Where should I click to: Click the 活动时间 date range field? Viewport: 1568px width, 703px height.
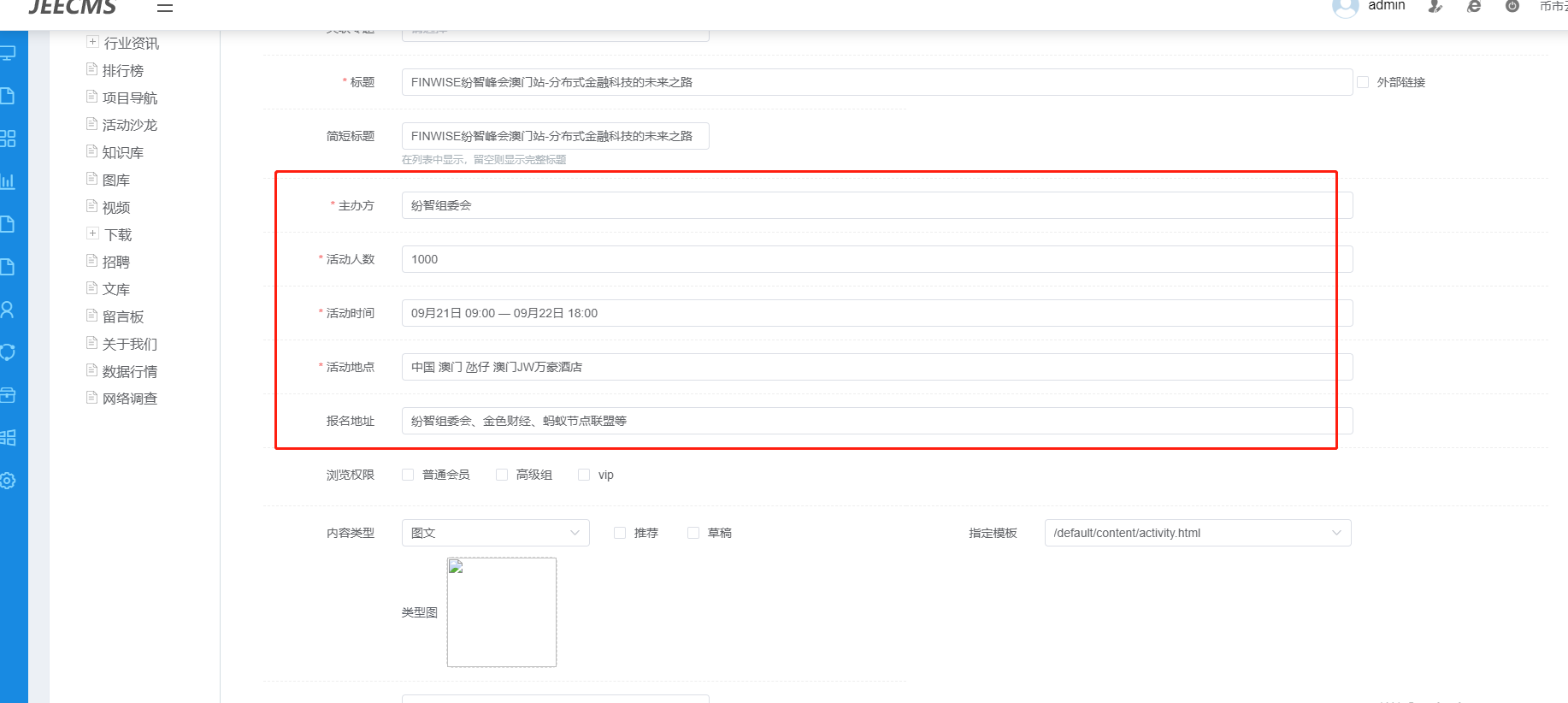877,313
